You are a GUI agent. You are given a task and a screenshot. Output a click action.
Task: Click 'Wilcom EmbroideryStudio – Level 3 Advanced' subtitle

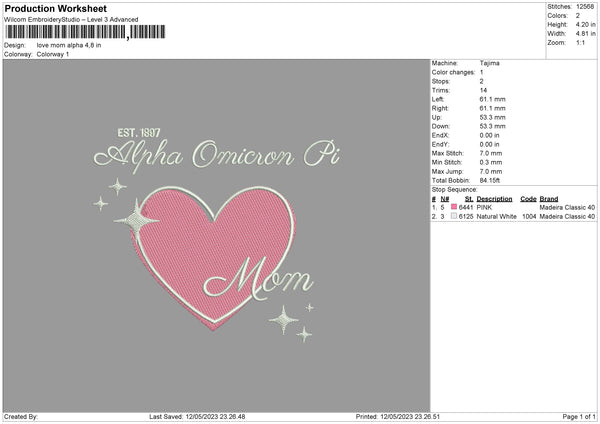[71, 20]
